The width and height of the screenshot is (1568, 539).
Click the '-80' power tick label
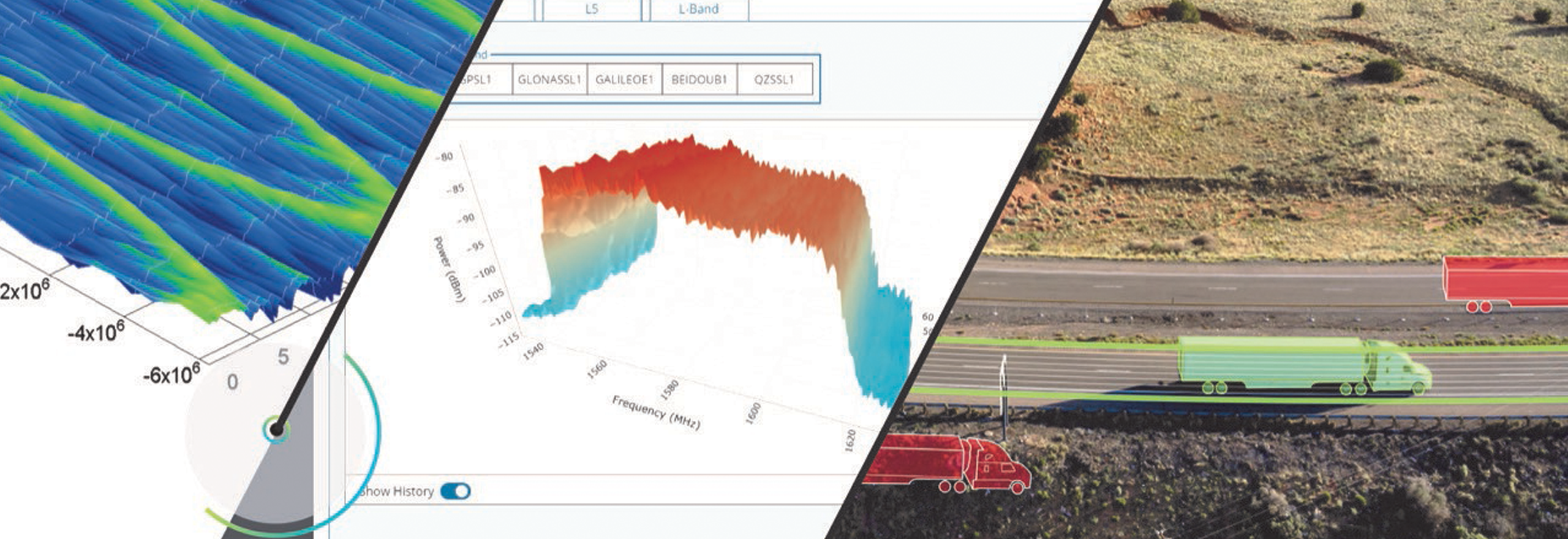[445, 157]
